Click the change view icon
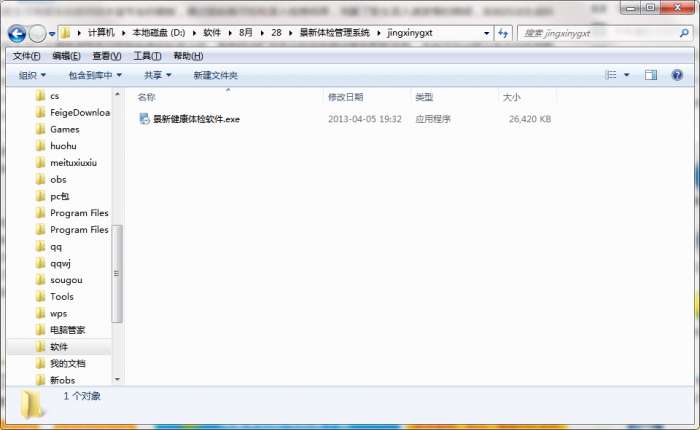The image size is (700, 430). pos(611,75)
